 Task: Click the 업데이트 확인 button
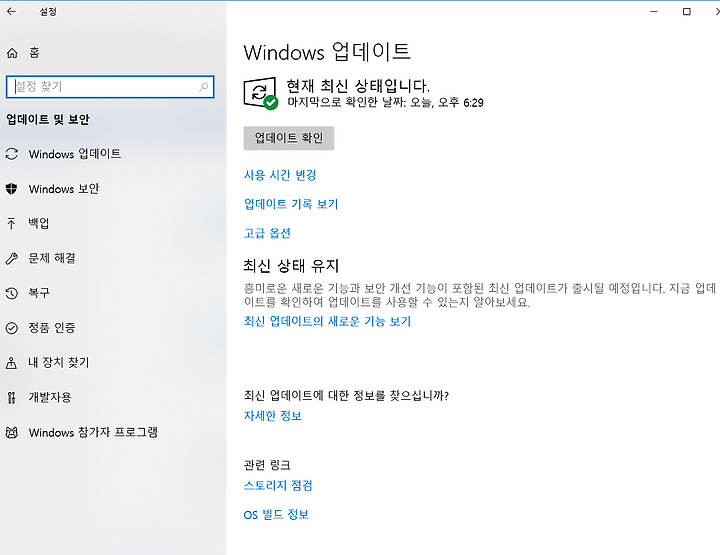[289, 138]
